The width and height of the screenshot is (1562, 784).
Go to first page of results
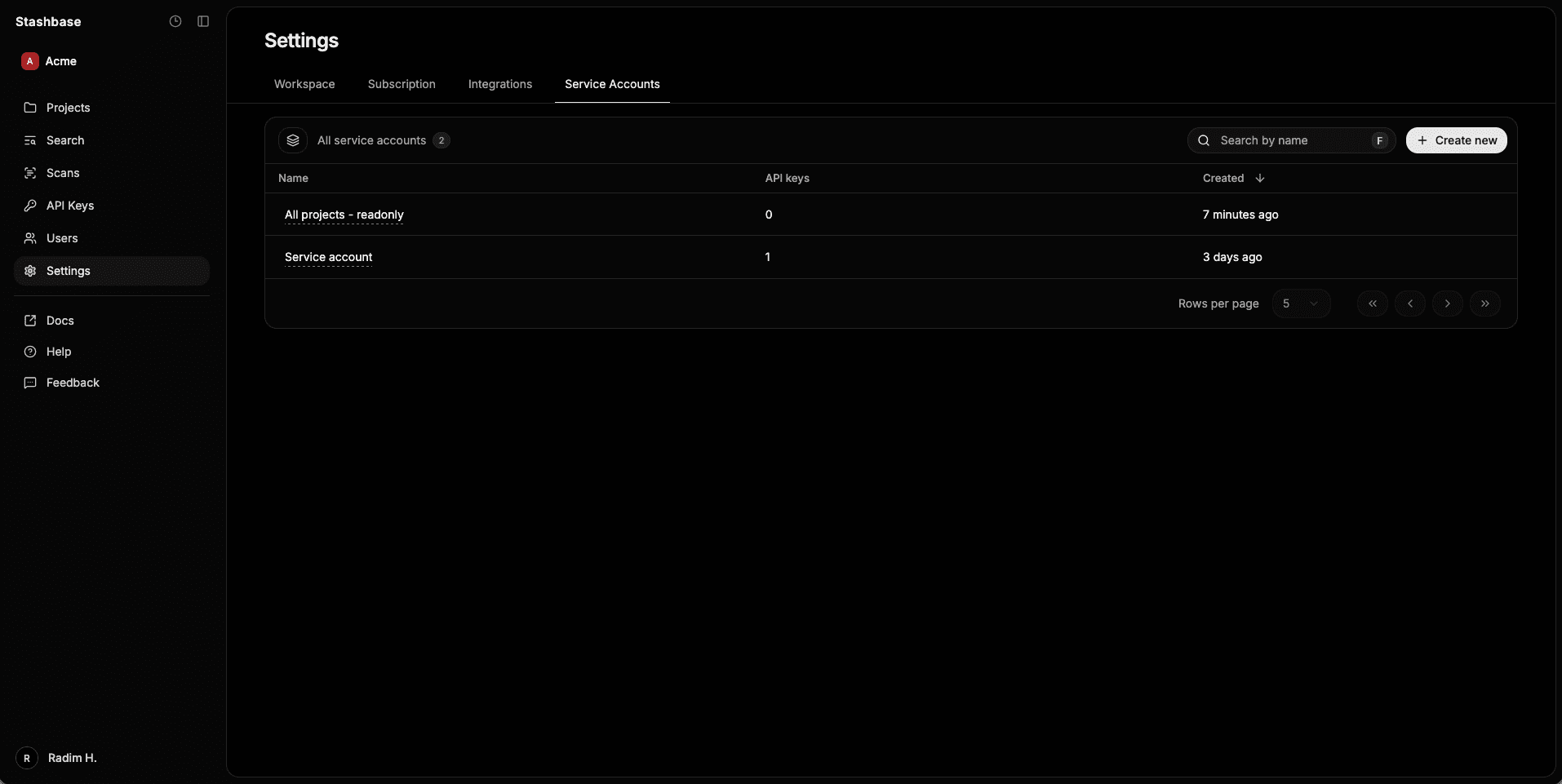tap(1373, 303)
